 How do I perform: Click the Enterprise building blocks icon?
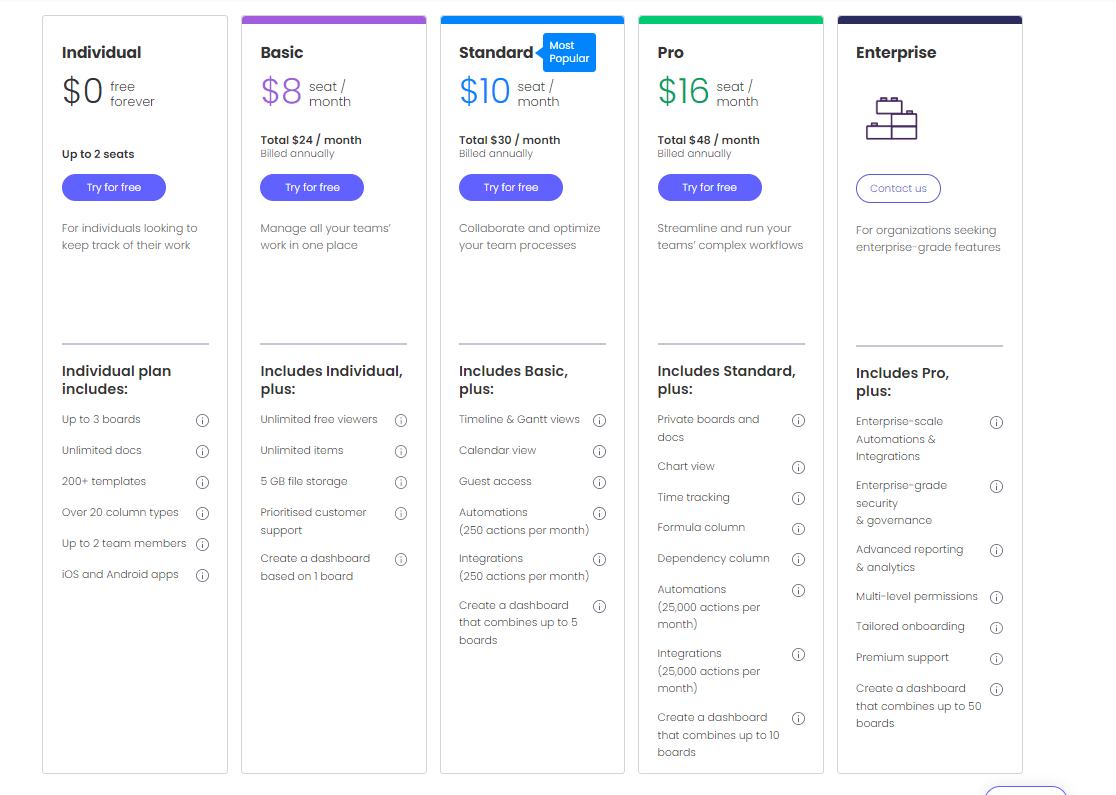click(892, 118)
